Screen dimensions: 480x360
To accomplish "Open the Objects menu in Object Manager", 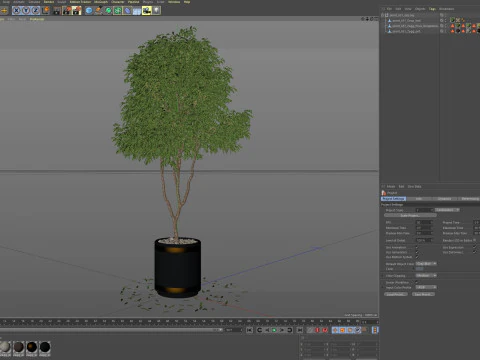I will tap(420, 9).
